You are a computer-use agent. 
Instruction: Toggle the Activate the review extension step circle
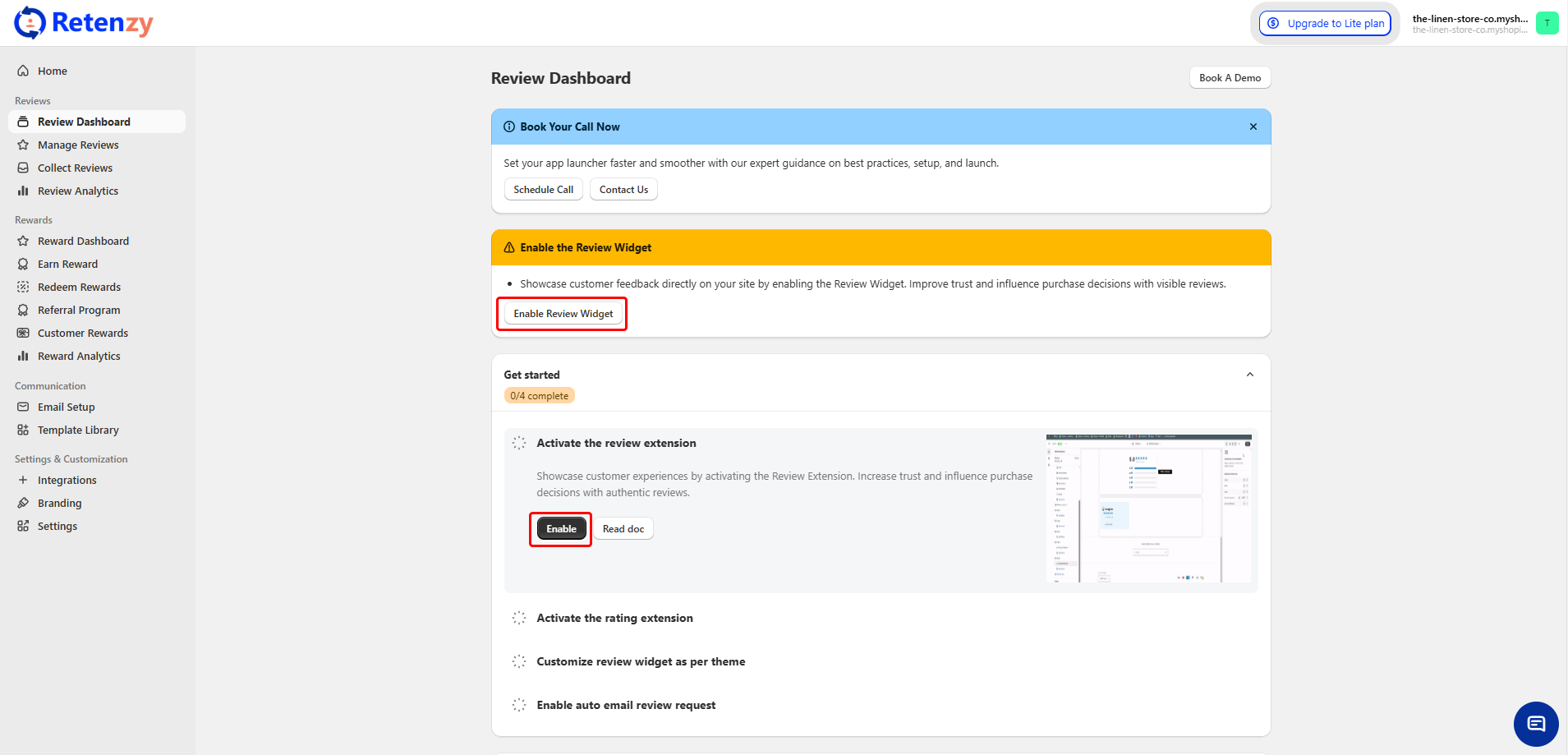pos(519,443)
